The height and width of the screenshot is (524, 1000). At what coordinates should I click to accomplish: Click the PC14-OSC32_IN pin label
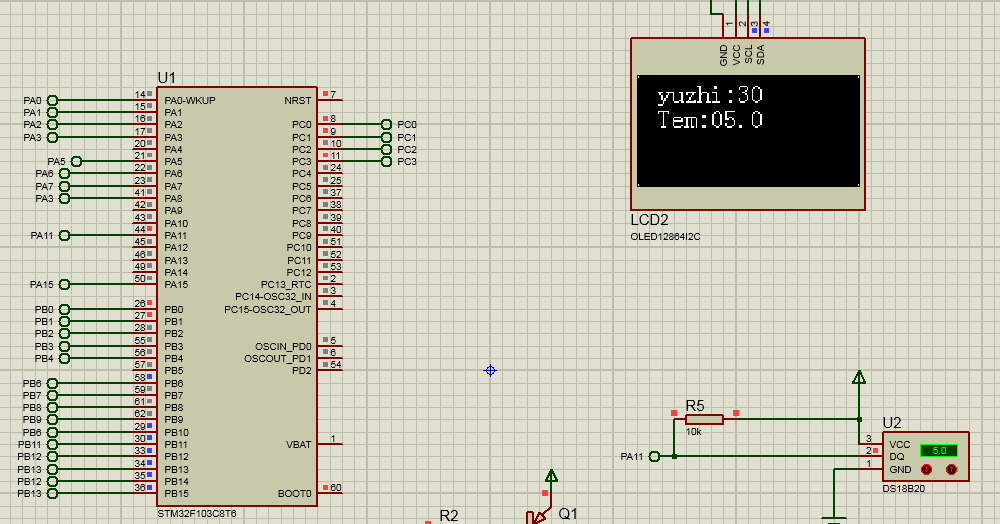(273, 296)
